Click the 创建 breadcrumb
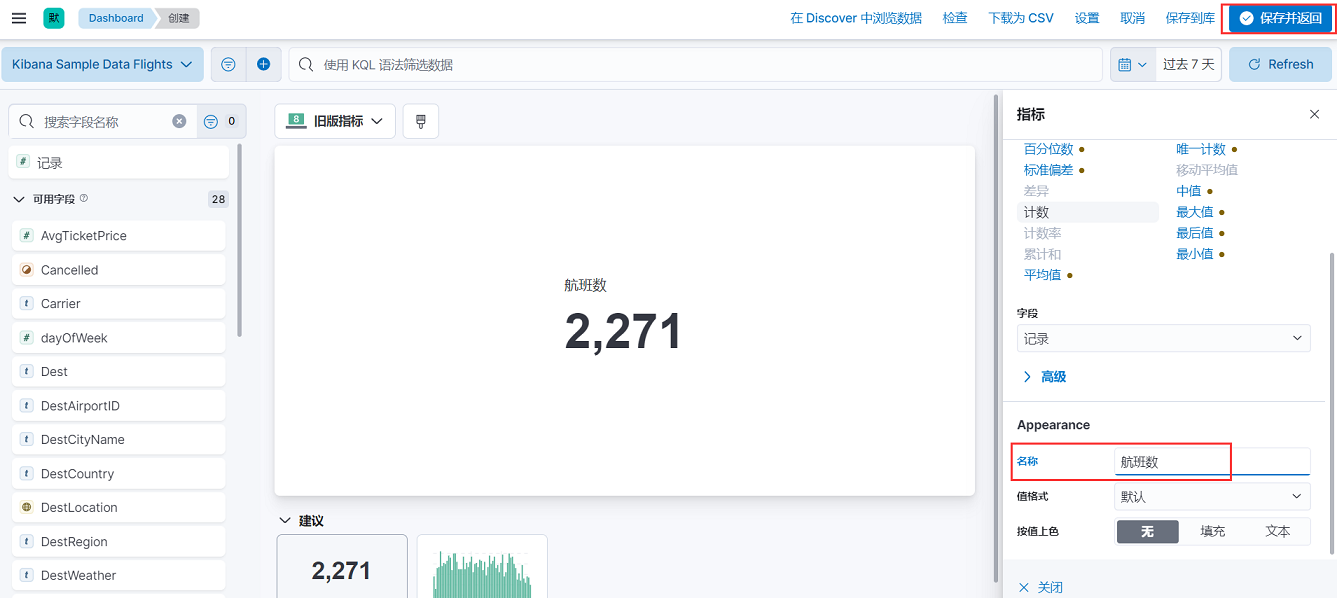 click(x=181, y=18)
